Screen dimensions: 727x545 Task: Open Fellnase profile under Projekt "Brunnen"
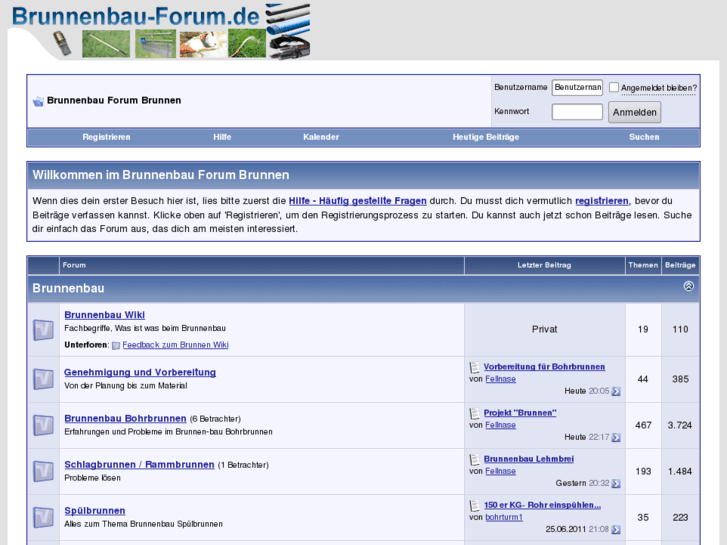[x=500, y=425]
